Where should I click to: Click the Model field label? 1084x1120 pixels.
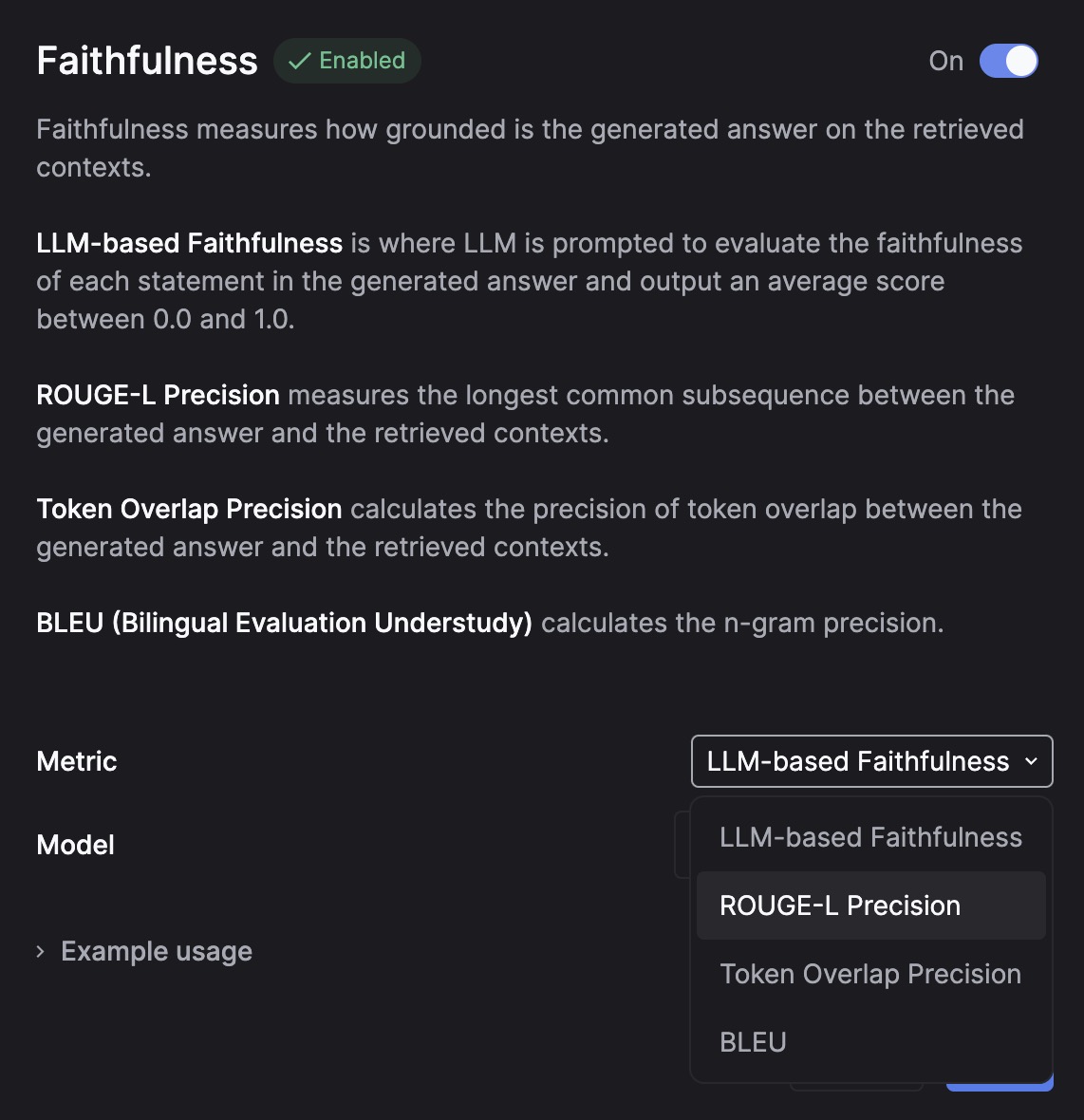click(76, 845)
